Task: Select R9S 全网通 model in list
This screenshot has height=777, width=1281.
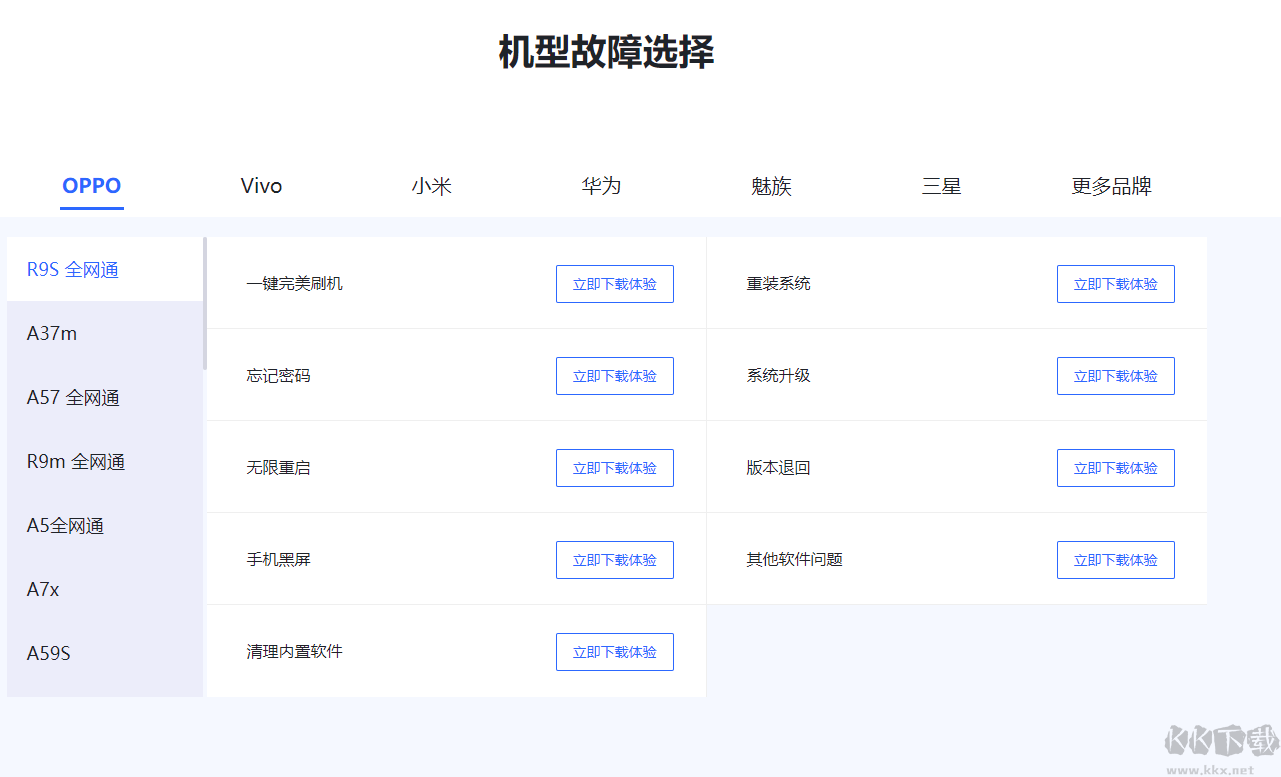Action: click(x=105, y=269)
